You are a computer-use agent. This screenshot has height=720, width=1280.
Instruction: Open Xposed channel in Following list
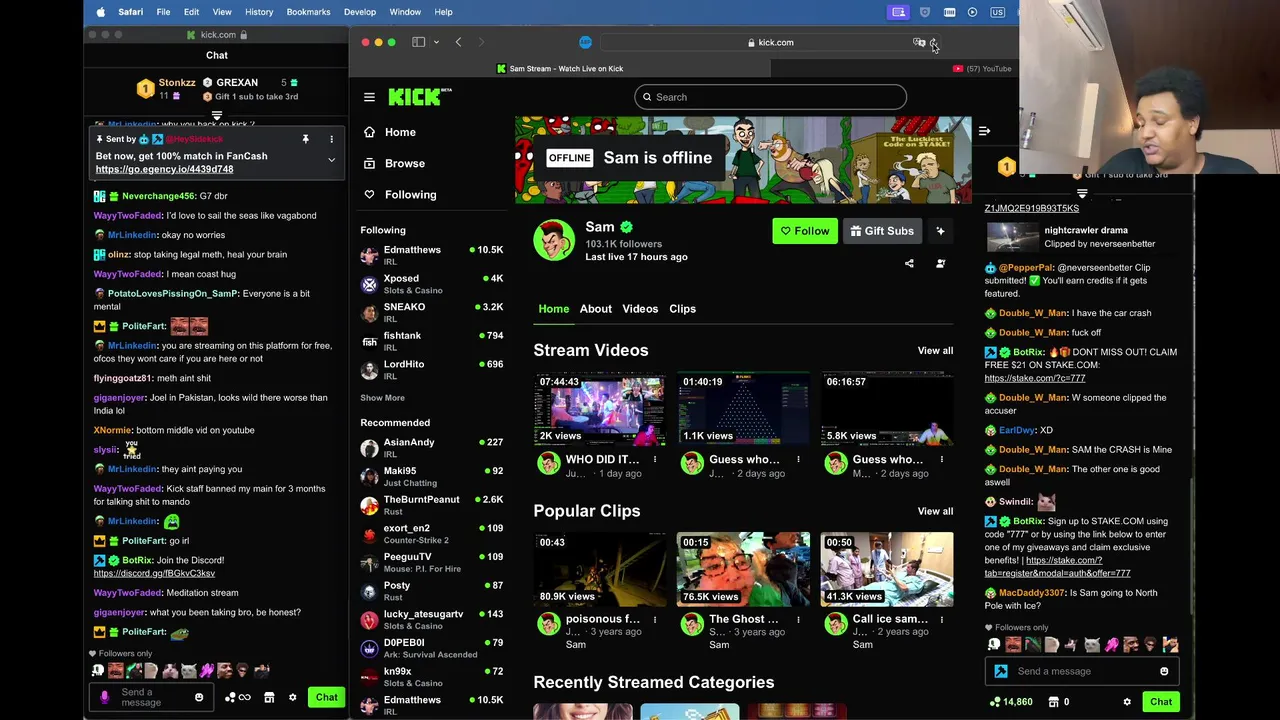coord(432,284)
